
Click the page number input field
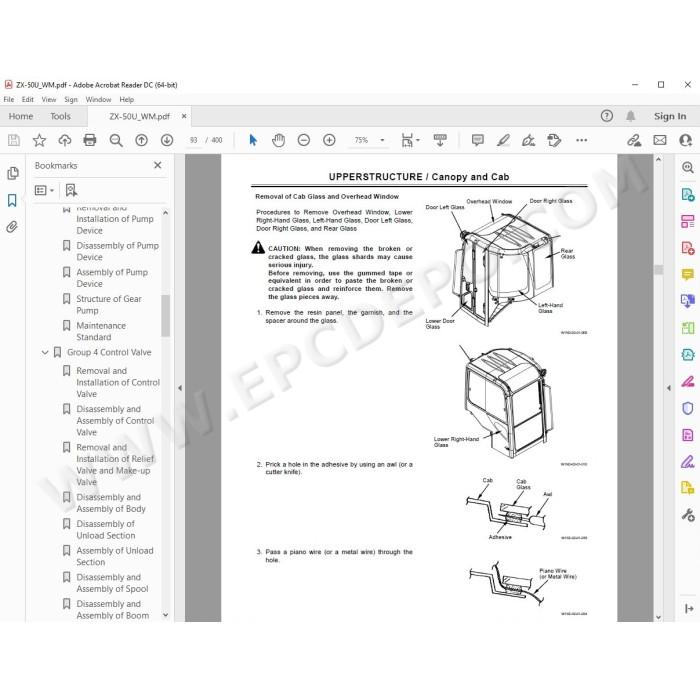coord(193,140)
